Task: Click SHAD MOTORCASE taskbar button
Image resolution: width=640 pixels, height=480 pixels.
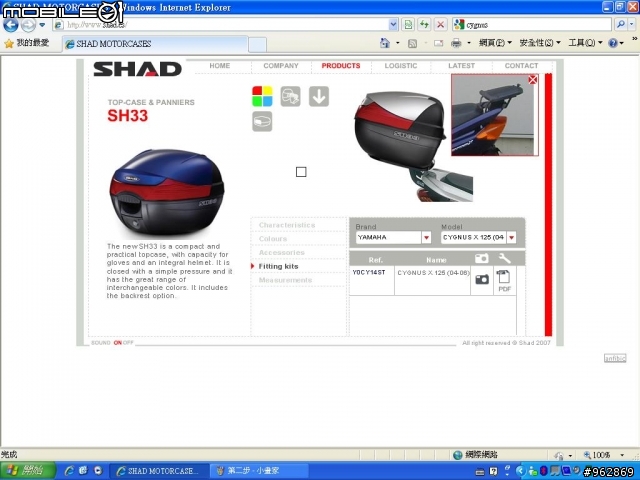Action: point(159,471)
